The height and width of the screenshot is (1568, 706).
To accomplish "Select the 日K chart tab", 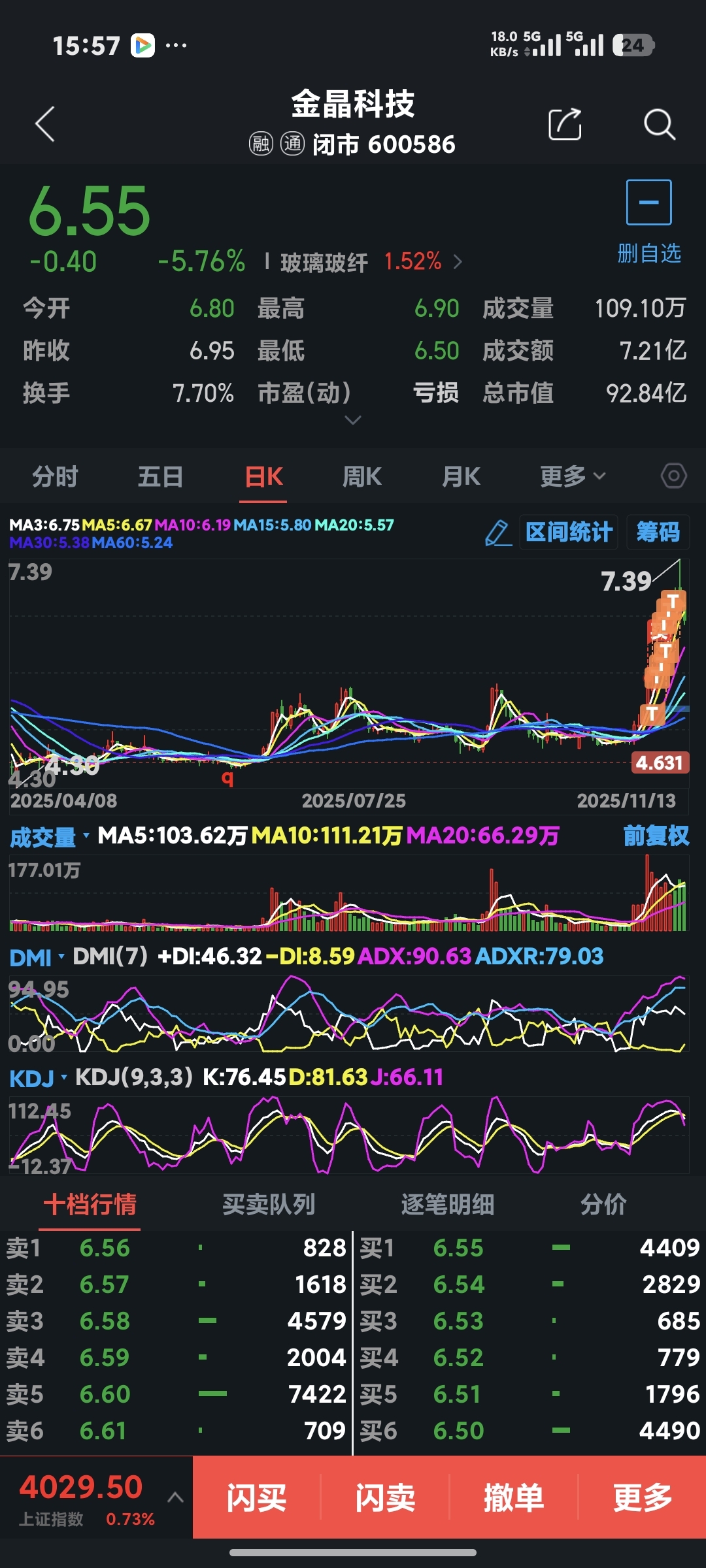I will tap(263, 476).
